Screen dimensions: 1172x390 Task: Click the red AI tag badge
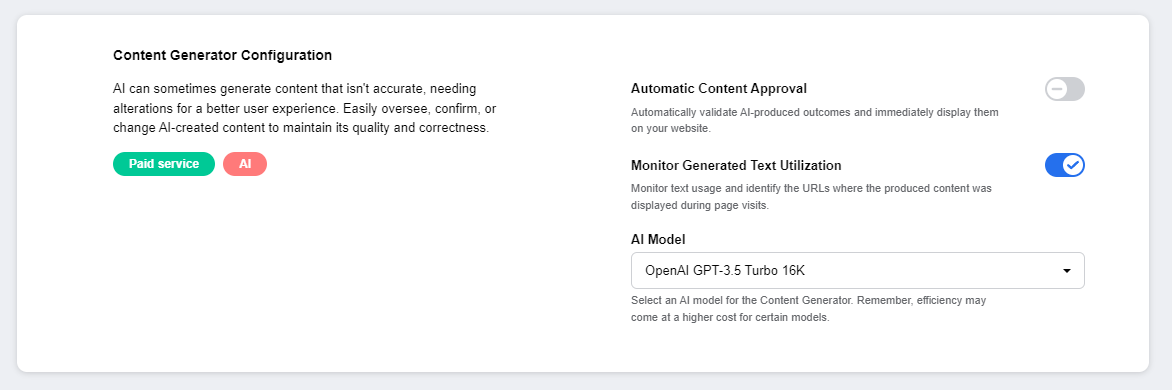coord(245,164)
